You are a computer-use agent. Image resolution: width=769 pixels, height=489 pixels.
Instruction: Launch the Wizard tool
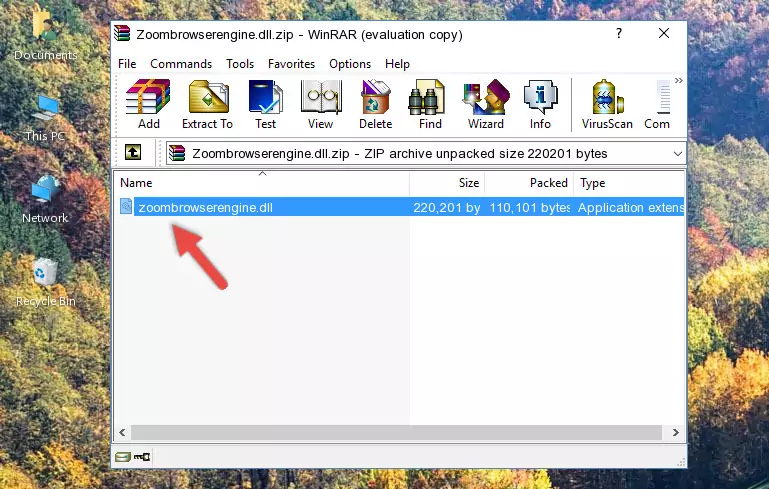point(486,104)
